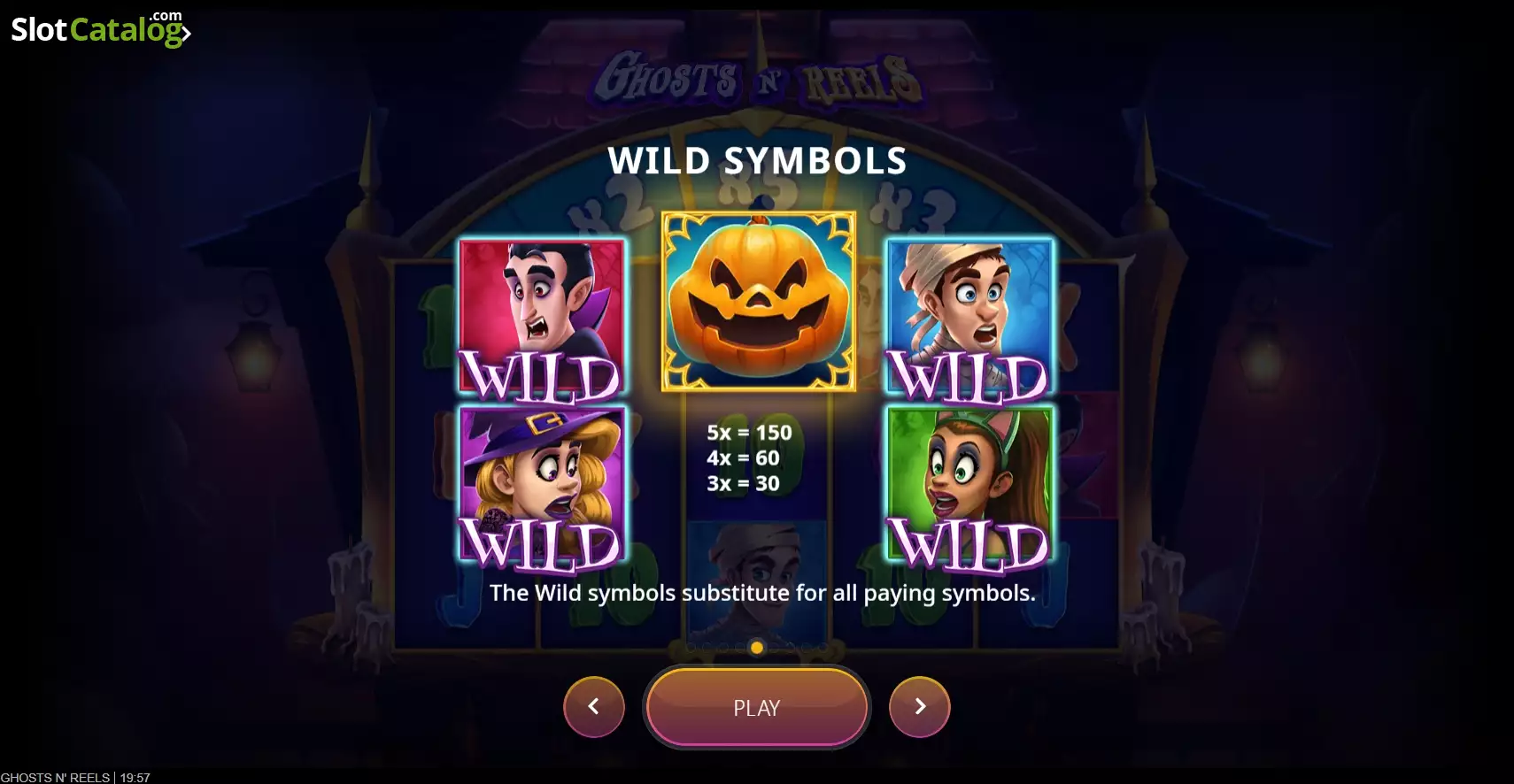This screenshot has width=1514, height=784.
Task: Click the GHOSTS N' REELS status label
Action: point(55,777)
